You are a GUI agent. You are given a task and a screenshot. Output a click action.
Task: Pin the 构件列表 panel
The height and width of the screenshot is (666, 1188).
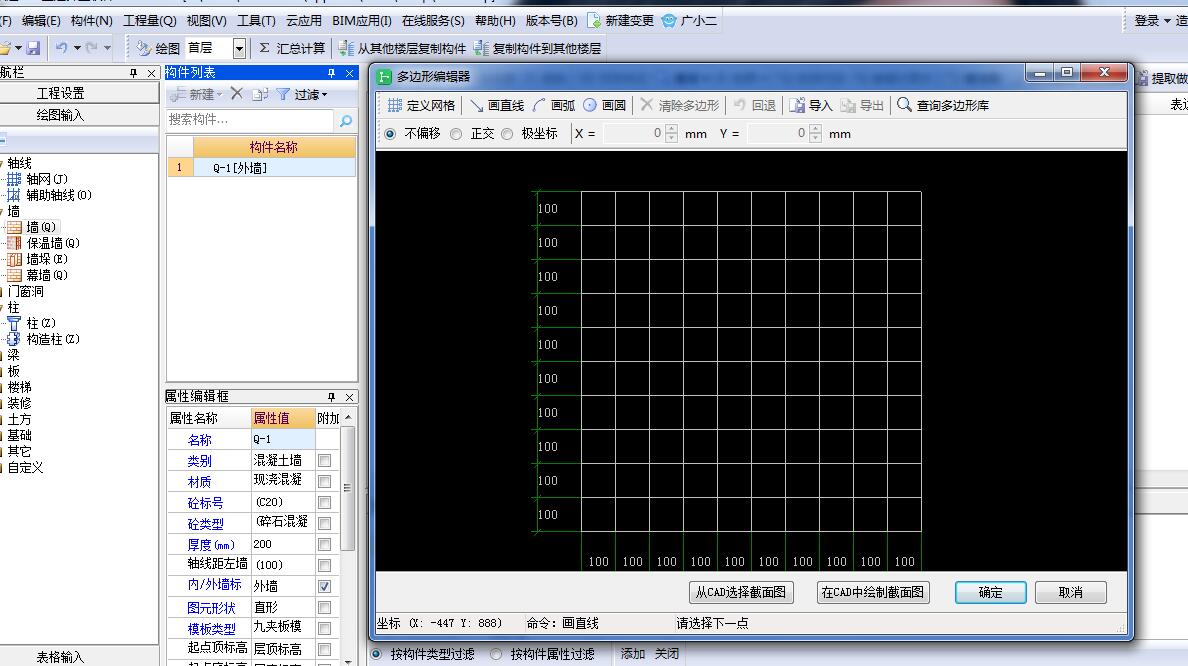coord(331,73)
